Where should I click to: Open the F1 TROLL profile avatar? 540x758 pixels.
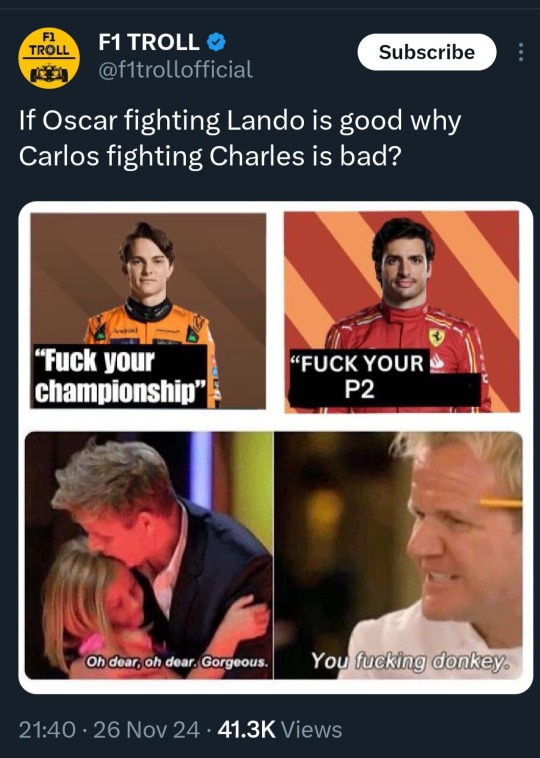coord(49,58)
